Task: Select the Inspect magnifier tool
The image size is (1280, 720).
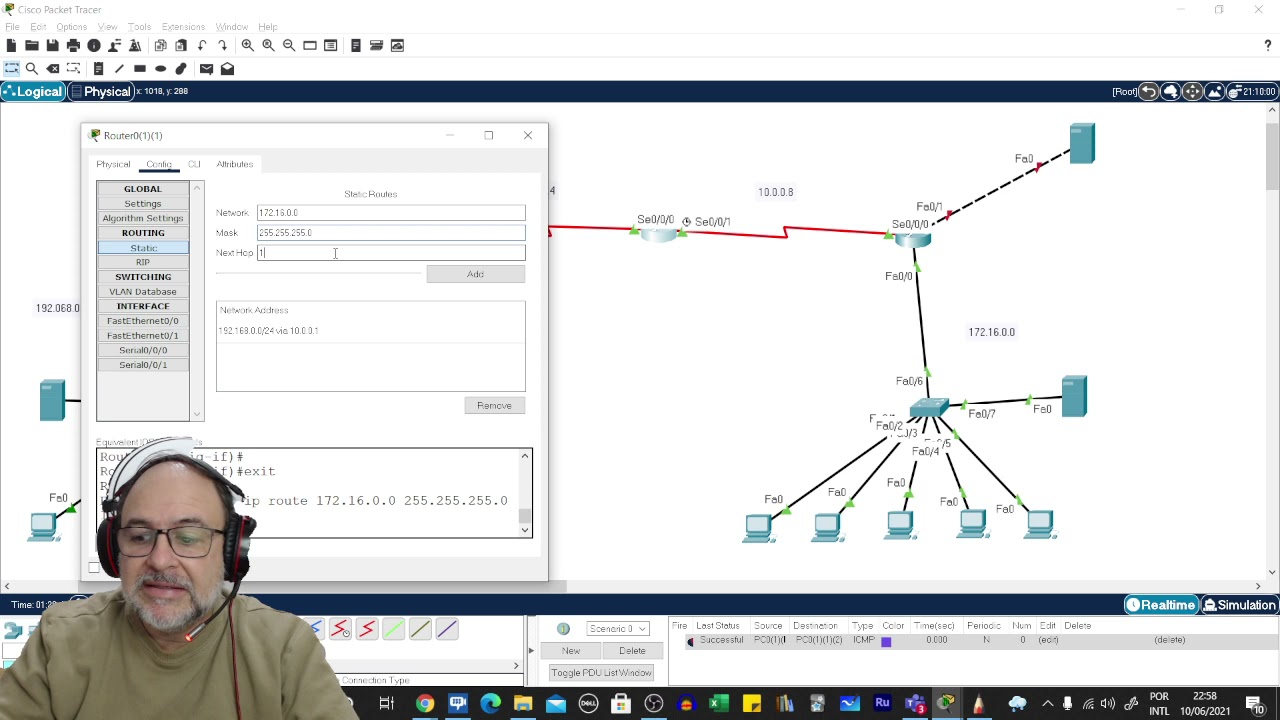Action: (32, 68)
